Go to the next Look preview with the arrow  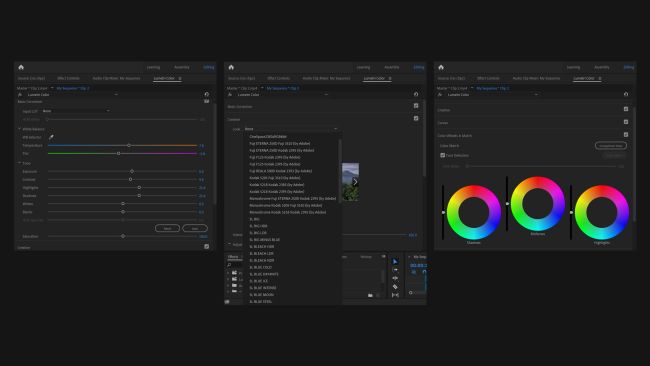(355, 182)
